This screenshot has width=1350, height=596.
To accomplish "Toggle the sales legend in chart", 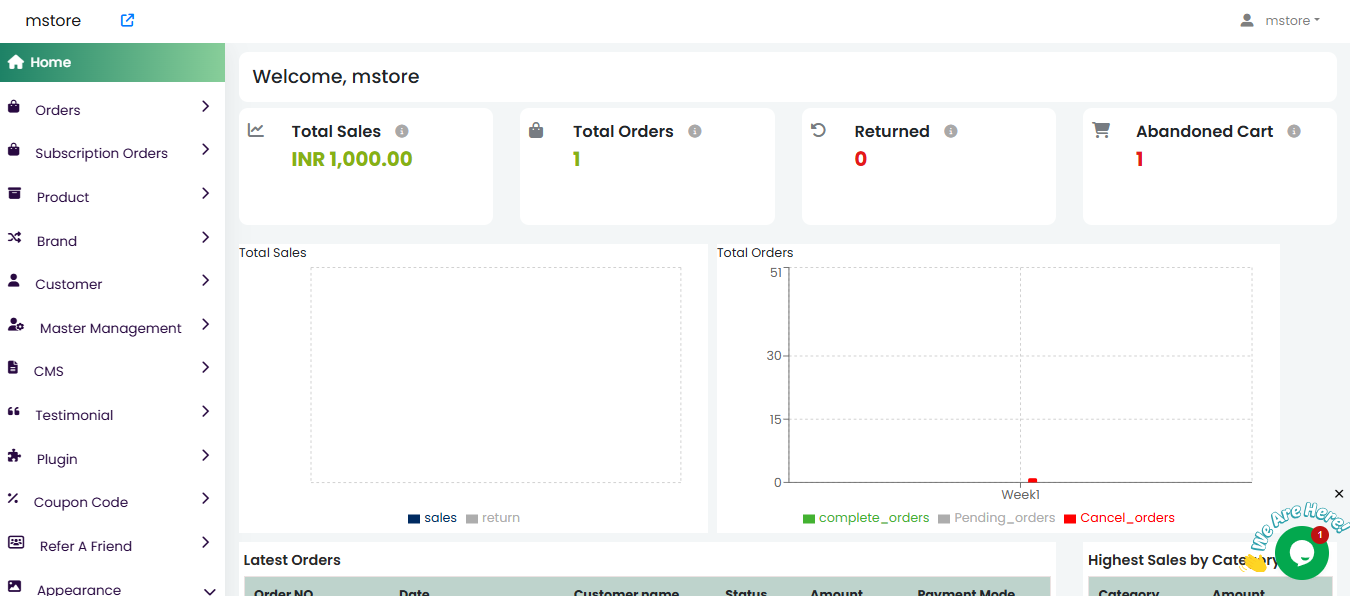I will pos(432,518).
